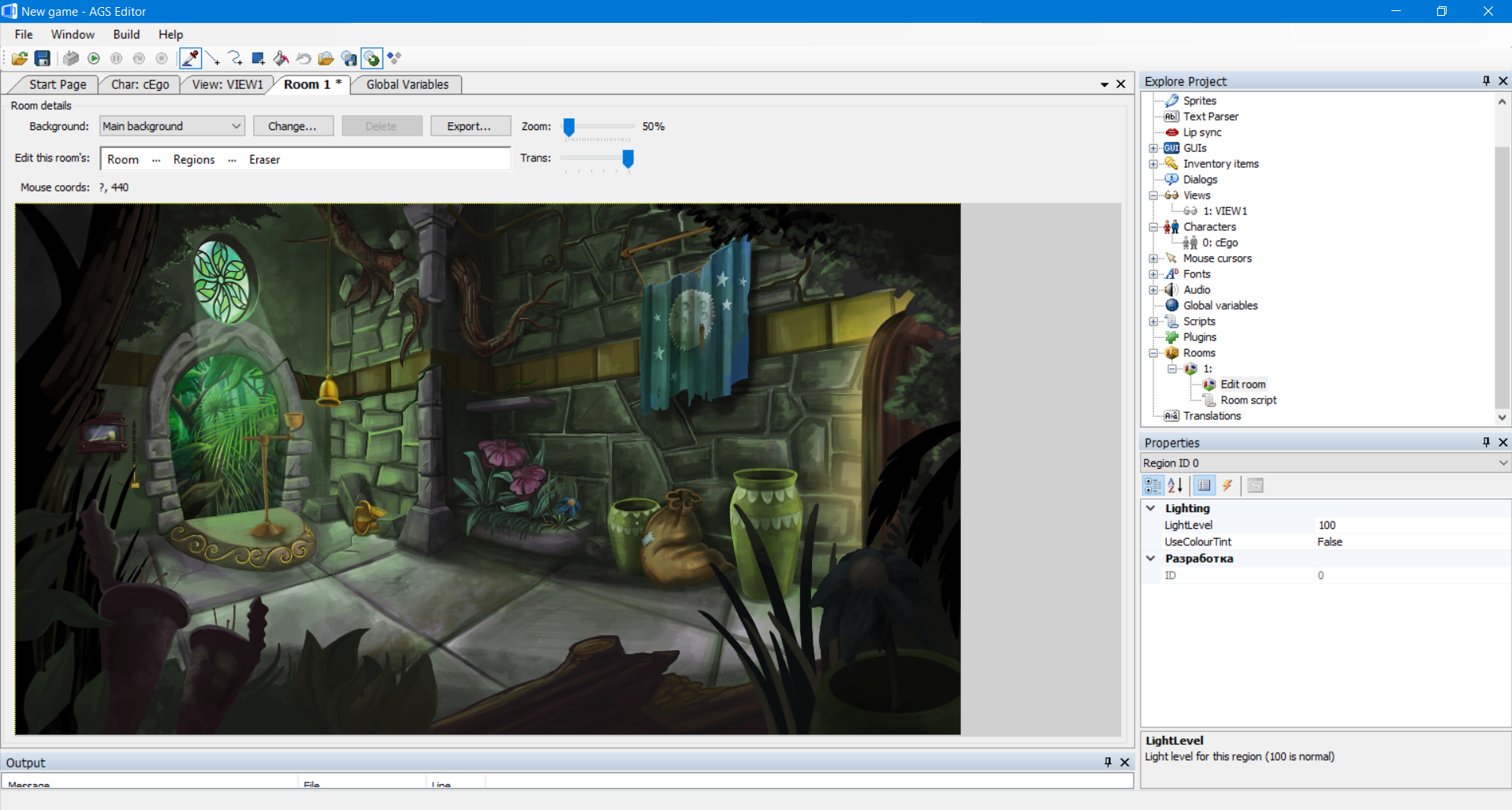Toggle Categorized view in Properties panel

point(1153,485)
